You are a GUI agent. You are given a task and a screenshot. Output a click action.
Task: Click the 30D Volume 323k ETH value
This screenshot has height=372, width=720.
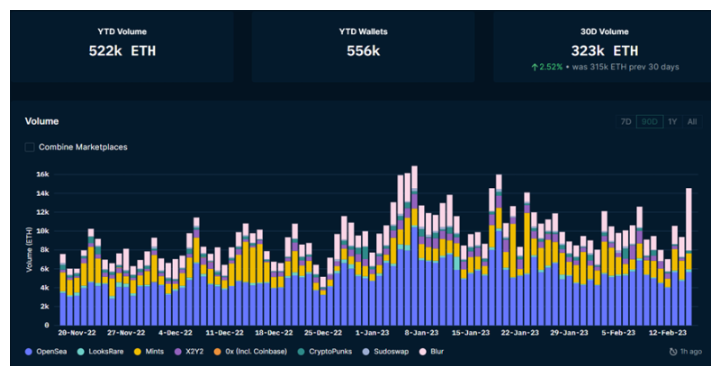[604, 51]
